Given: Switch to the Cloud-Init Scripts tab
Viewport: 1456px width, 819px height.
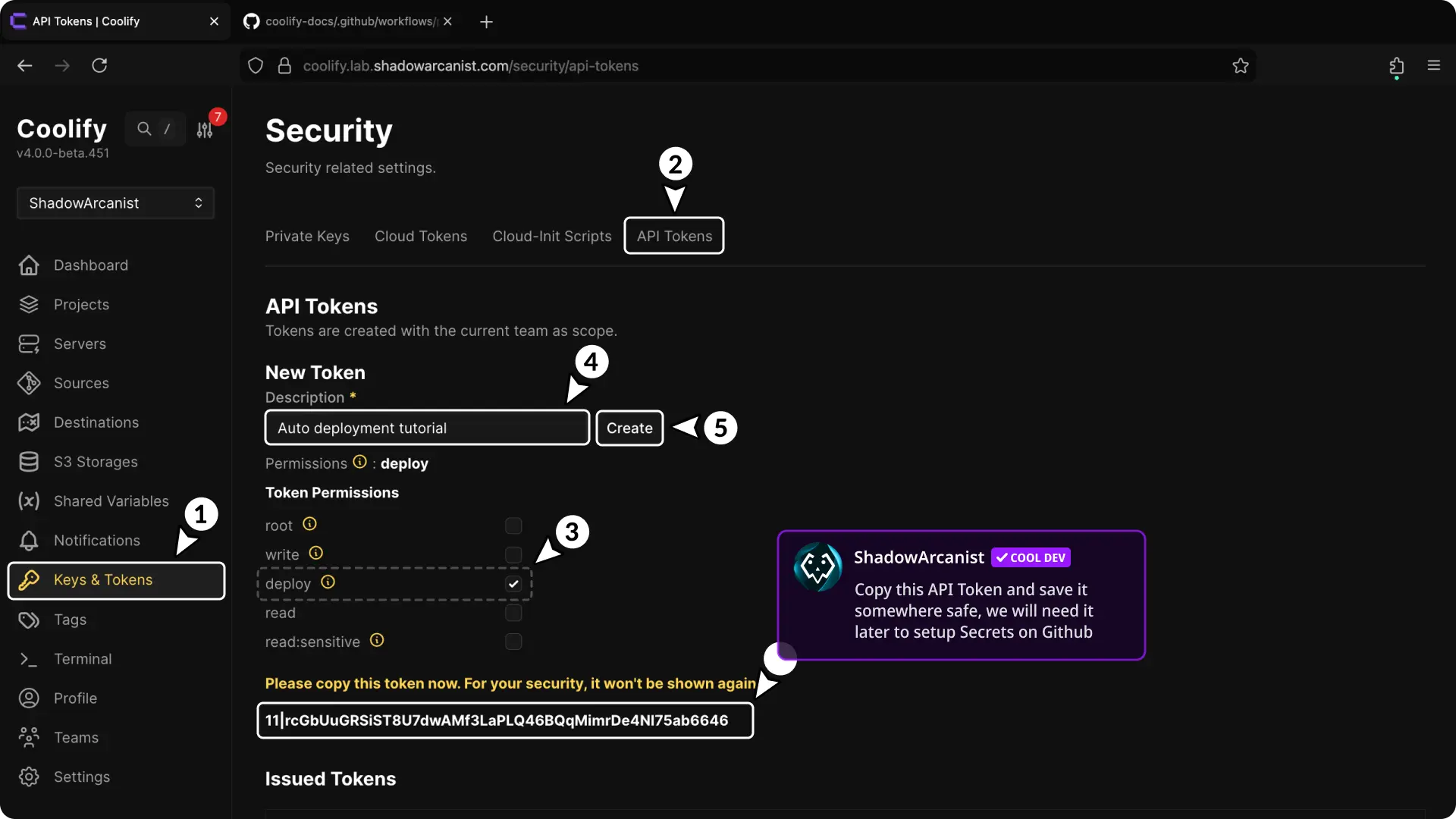Looking at the screenshot, I should tap(552, 236).
